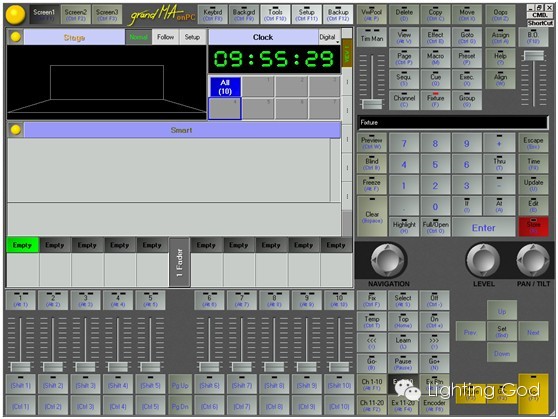Click the blue Enter key
Image resolution: width=558 pixels, height=419 pixels.
[x=483, y=227]
